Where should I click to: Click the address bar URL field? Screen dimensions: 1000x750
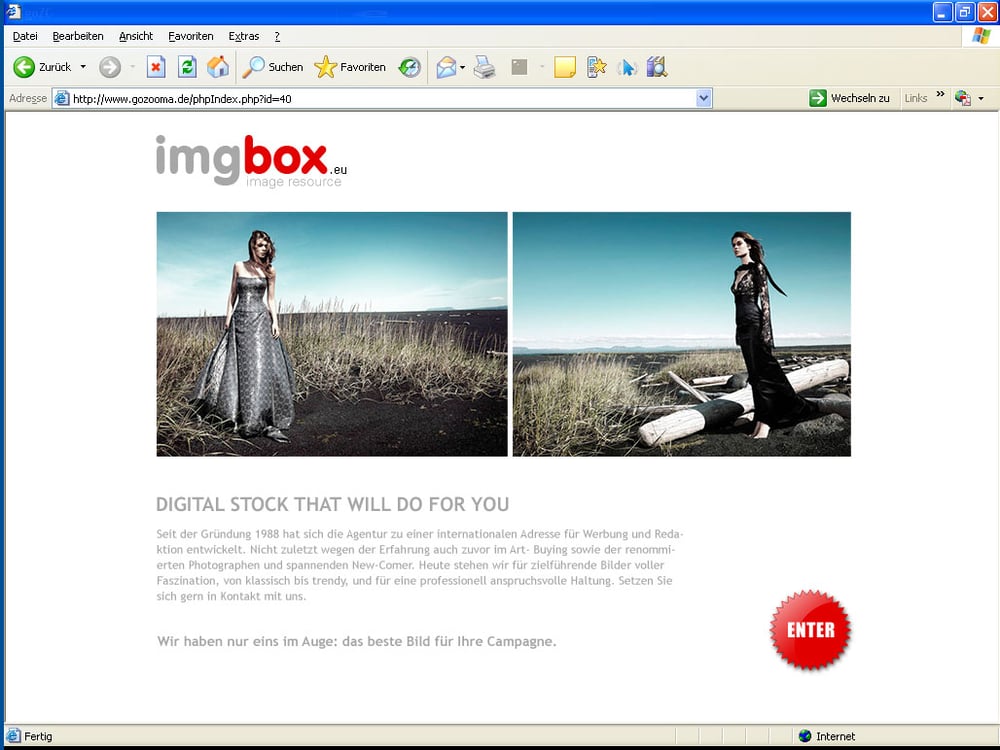(383, 99)
